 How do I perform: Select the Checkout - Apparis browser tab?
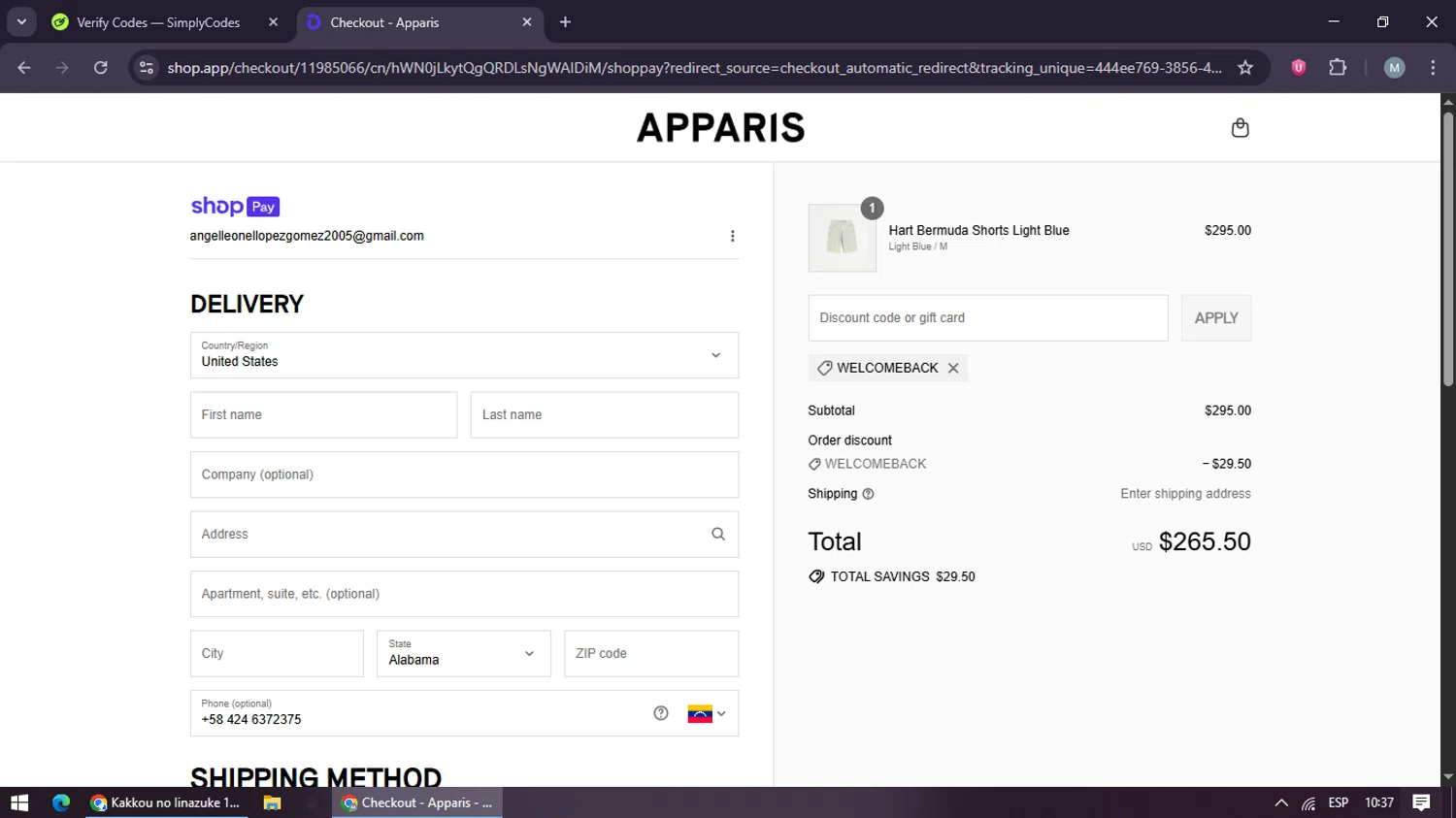417,22
